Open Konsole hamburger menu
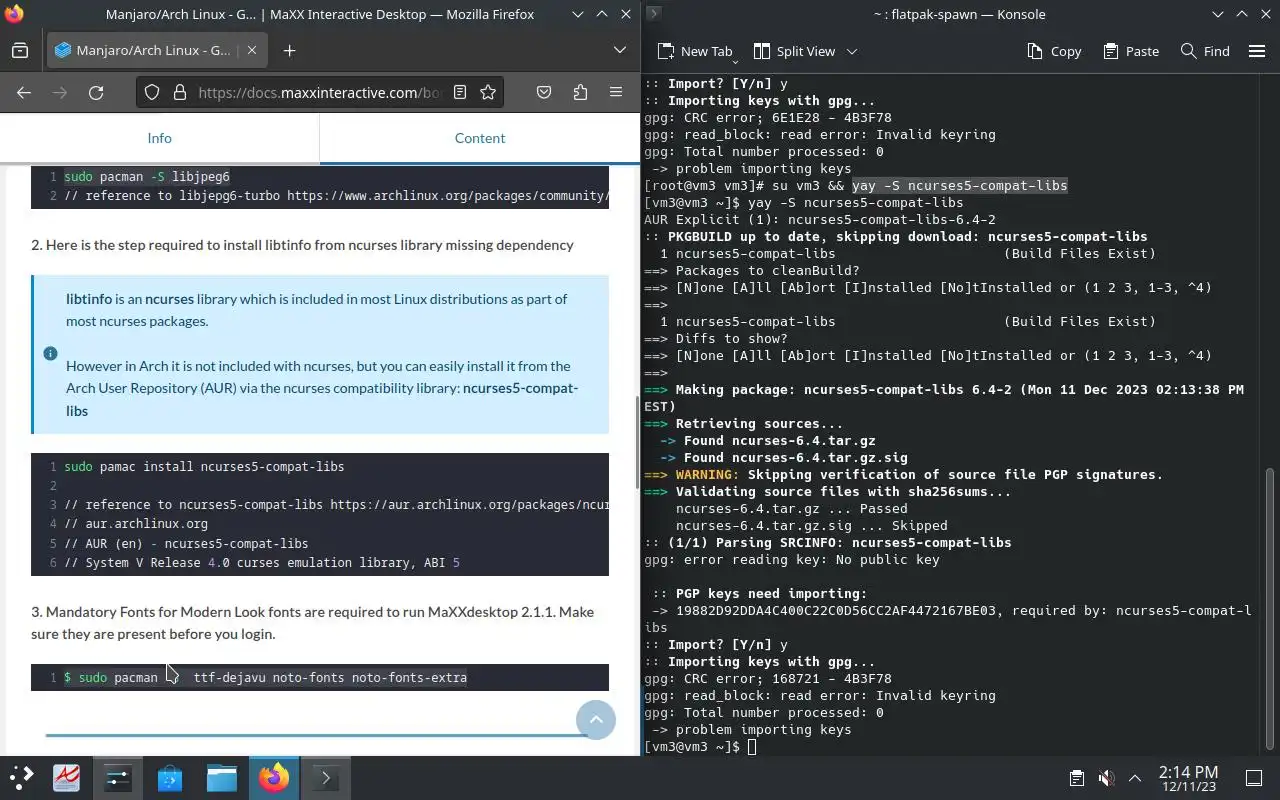 point(1257,51)
